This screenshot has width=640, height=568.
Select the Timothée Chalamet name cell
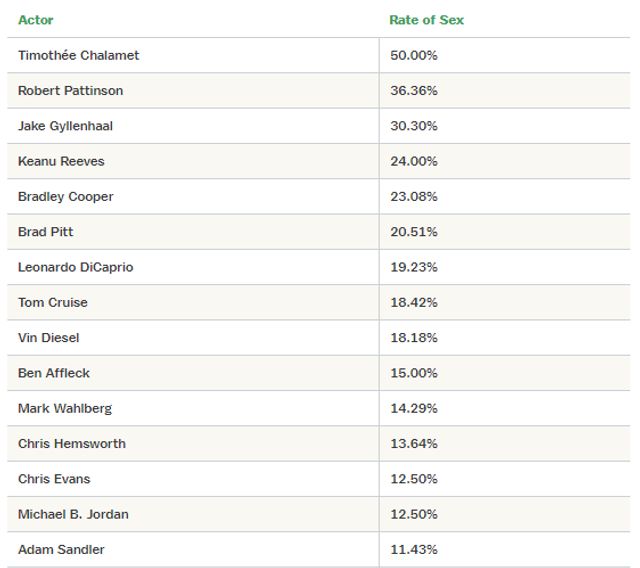pos(78,55)
